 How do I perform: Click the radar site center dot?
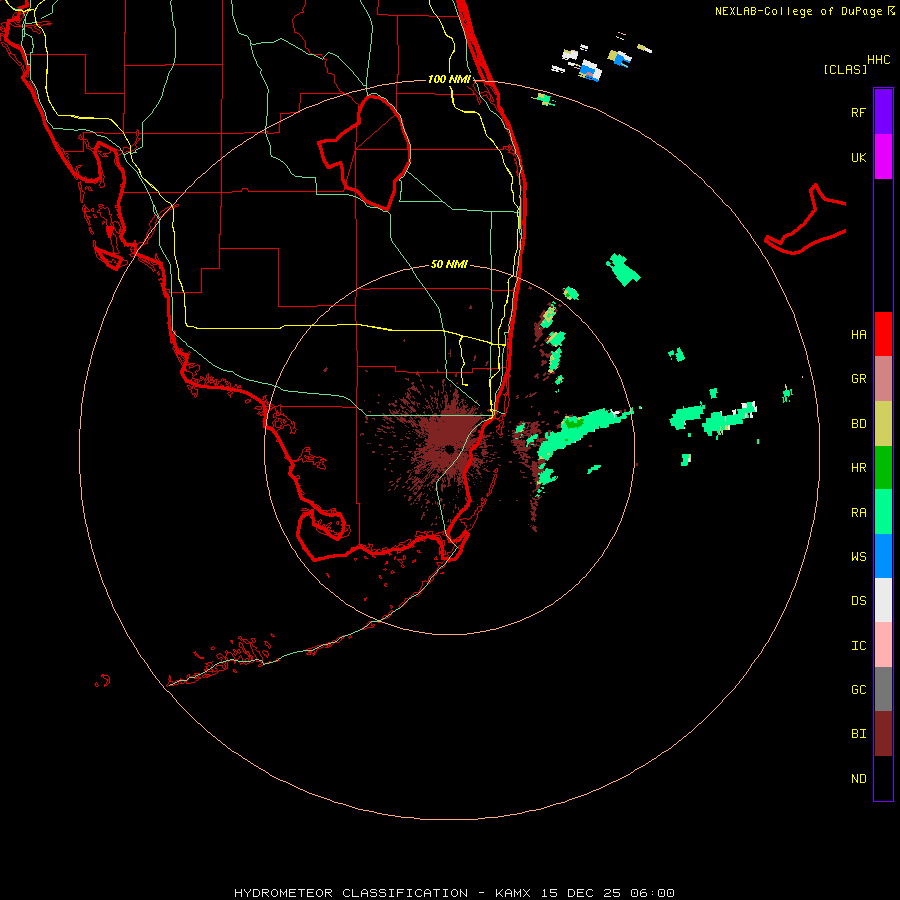449,449
